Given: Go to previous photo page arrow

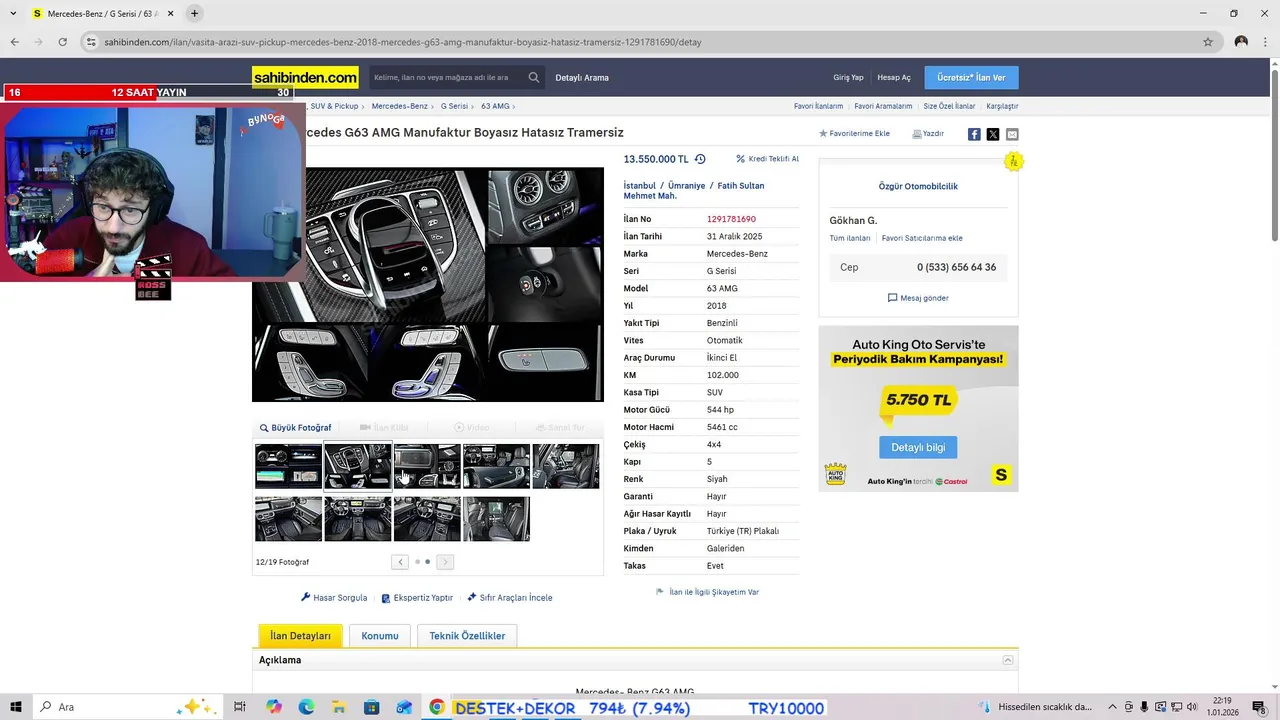Looking at the screenshot, I should (x=400, y=562).
